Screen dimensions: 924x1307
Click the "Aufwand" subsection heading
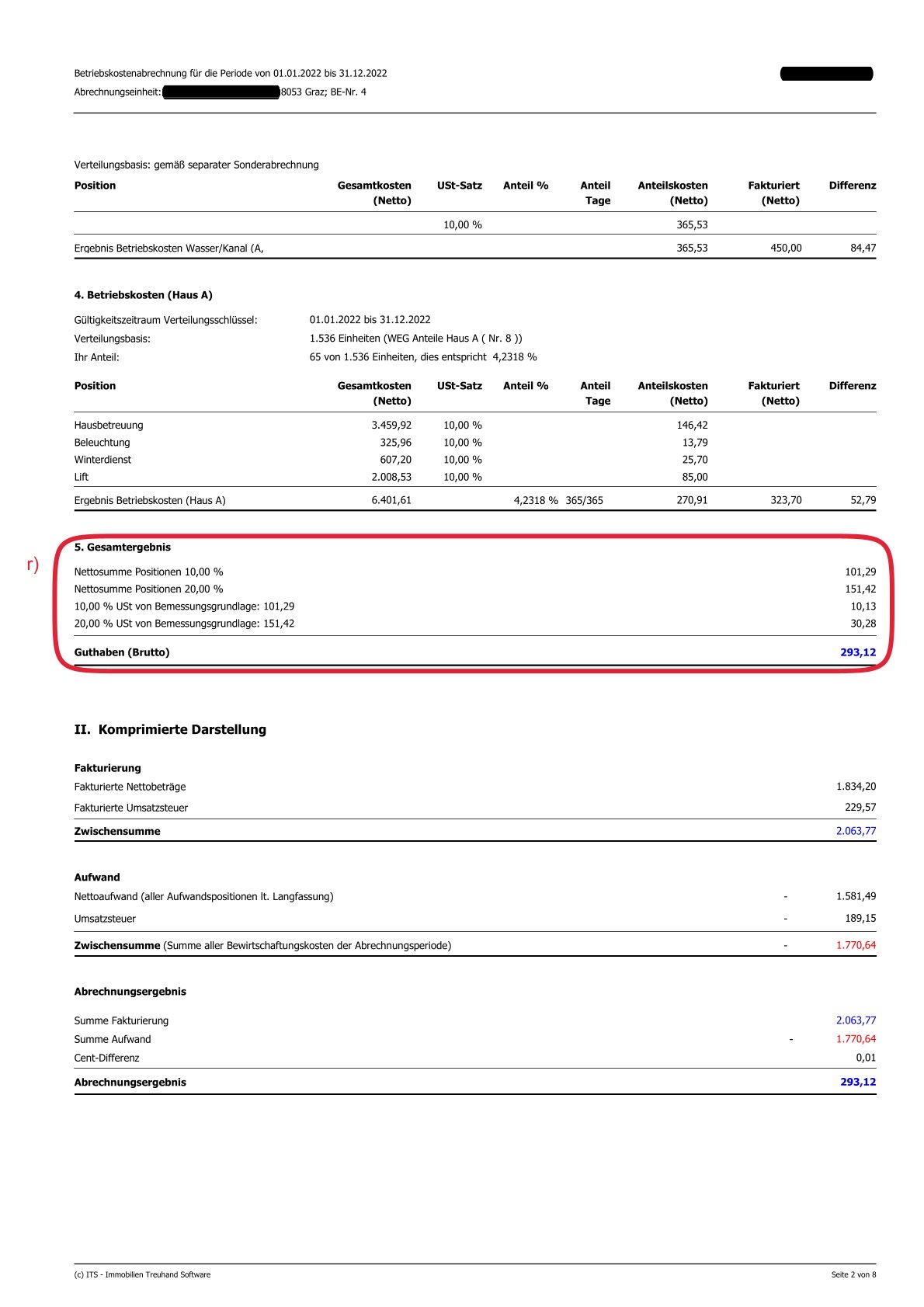[97, 877]
